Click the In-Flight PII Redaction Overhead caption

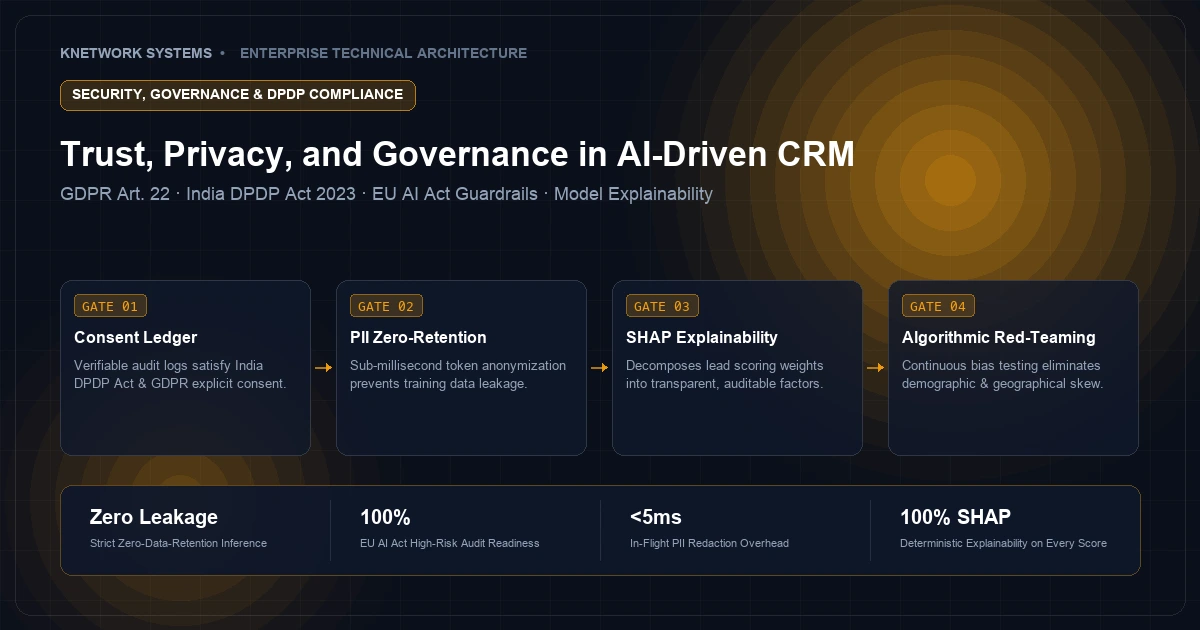tap(709, 543)
